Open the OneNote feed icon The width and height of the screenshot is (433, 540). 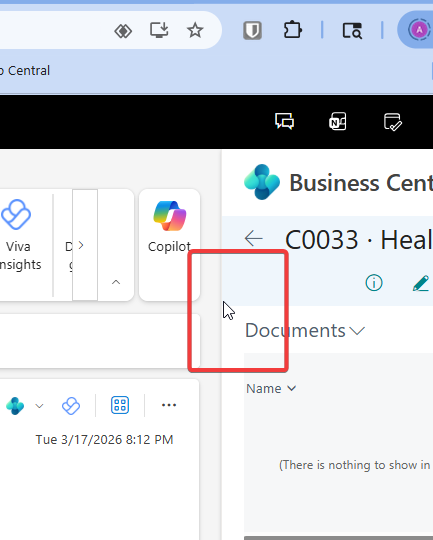[338, 122]
